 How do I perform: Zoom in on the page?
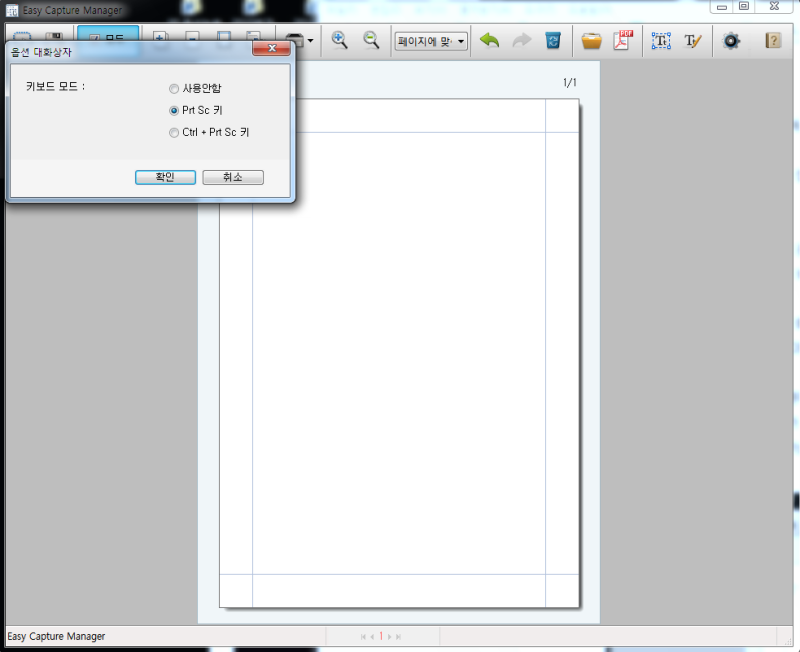coord(340,40)
